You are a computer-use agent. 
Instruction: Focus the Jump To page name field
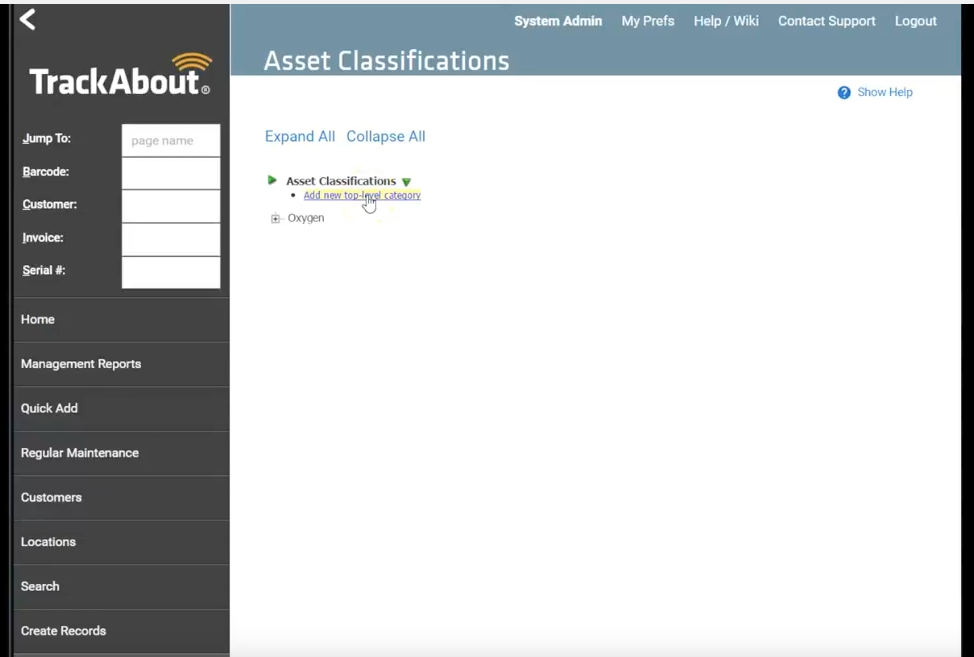[171, 140]
